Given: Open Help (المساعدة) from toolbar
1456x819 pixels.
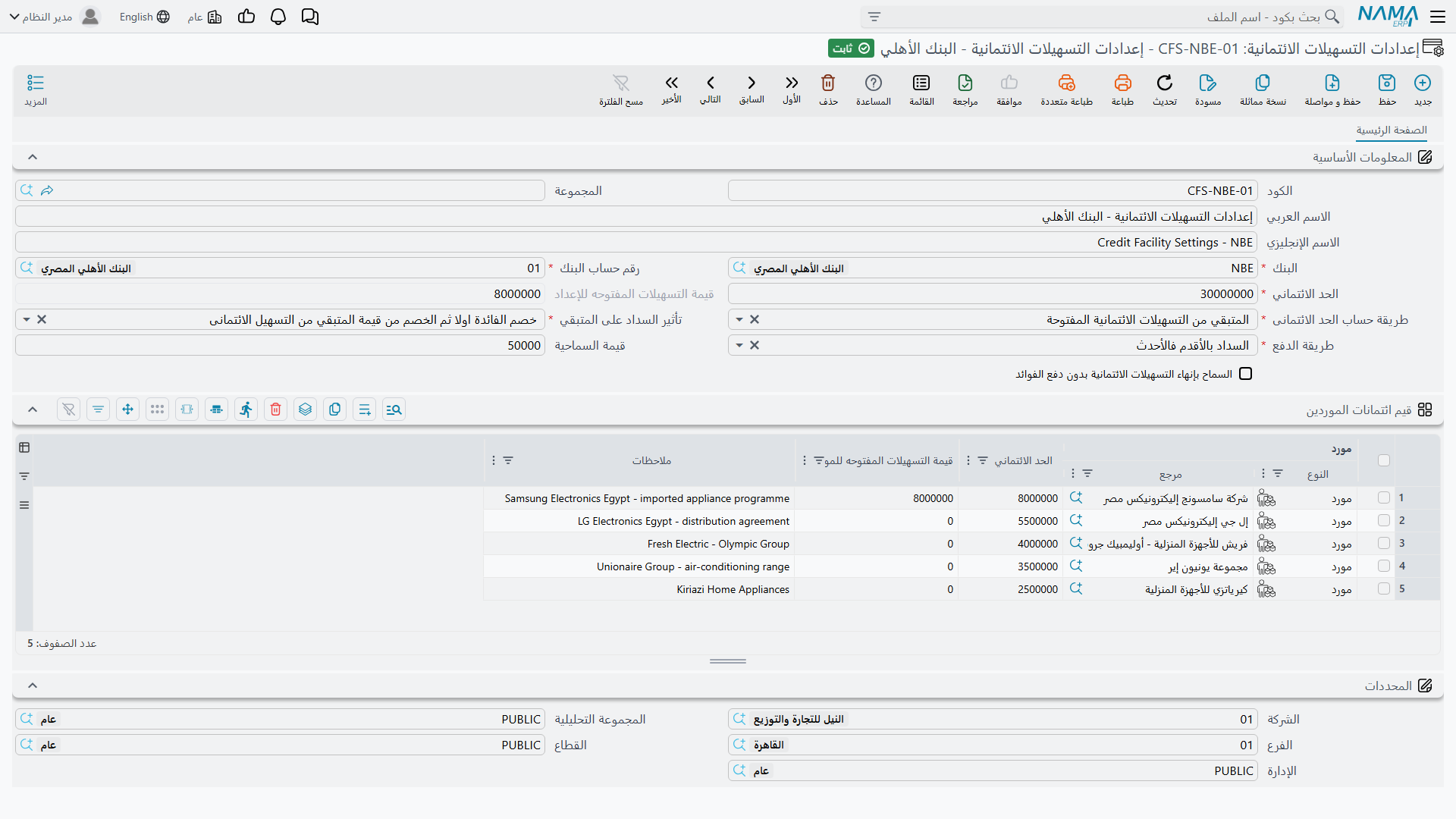Looking at the screenshot, I should click(874, 89).
